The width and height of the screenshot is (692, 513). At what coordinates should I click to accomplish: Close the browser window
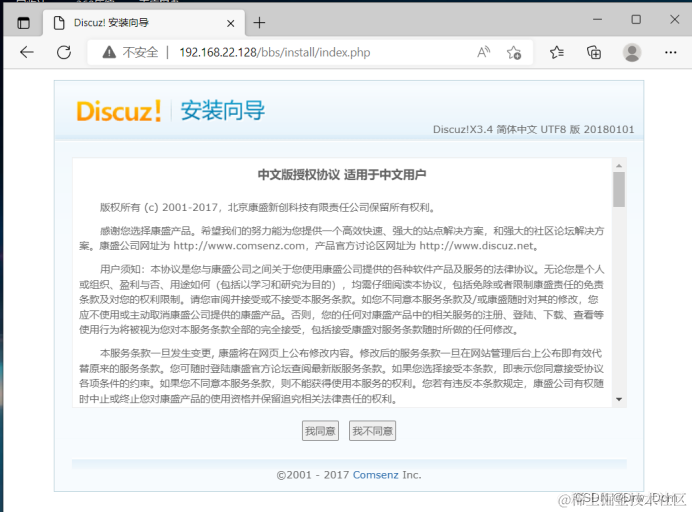(x=674, y=19)
